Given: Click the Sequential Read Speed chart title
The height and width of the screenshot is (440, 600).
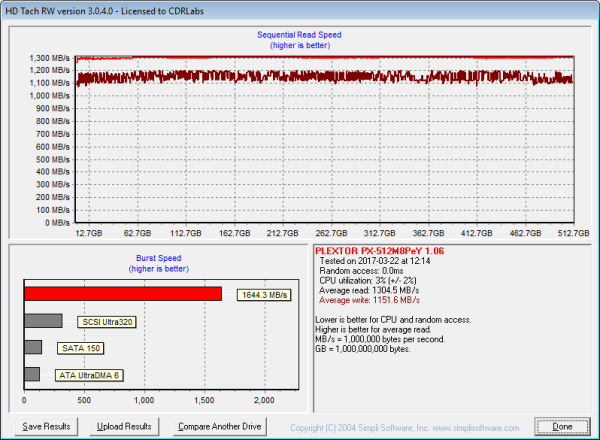Looking at the screenshot, I should pos(300,35).
